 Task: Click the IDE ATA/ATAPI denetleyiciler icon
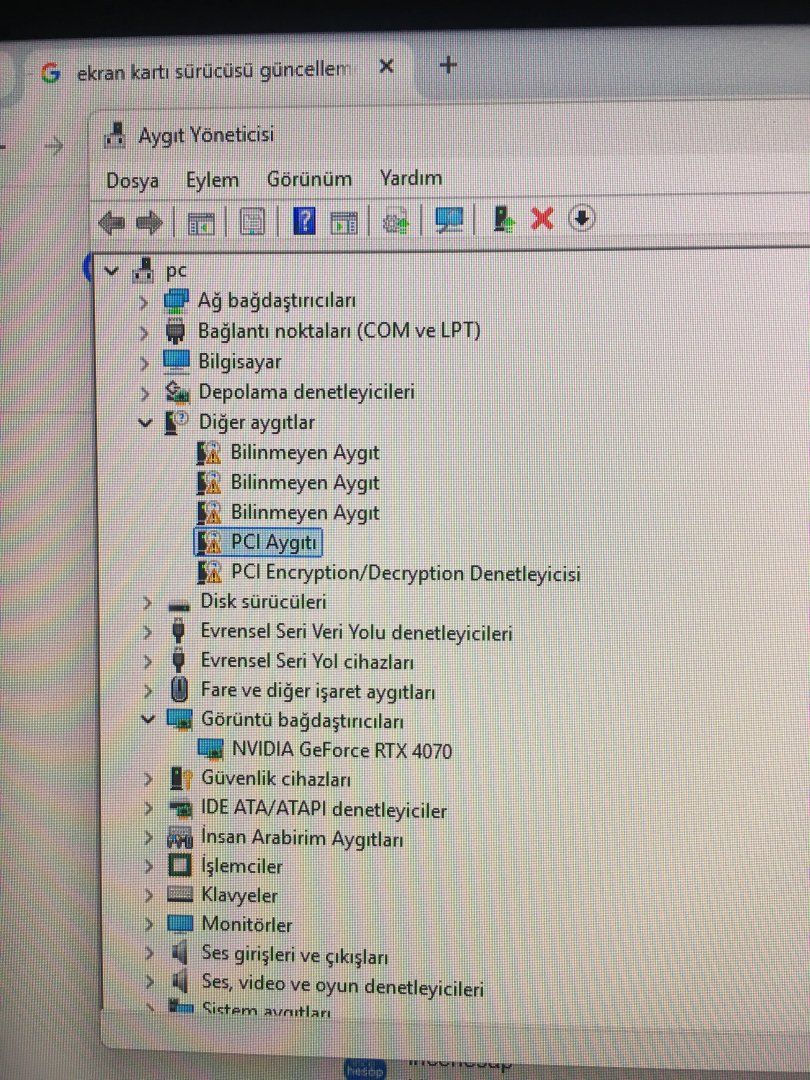click(x=180, y=807)
